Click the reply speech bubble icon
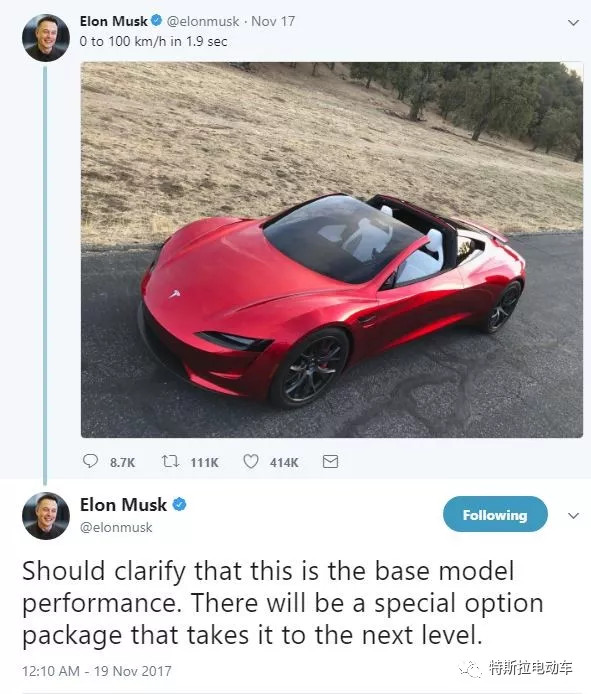This screenshot has height=694, width=591. coord(90,461)
